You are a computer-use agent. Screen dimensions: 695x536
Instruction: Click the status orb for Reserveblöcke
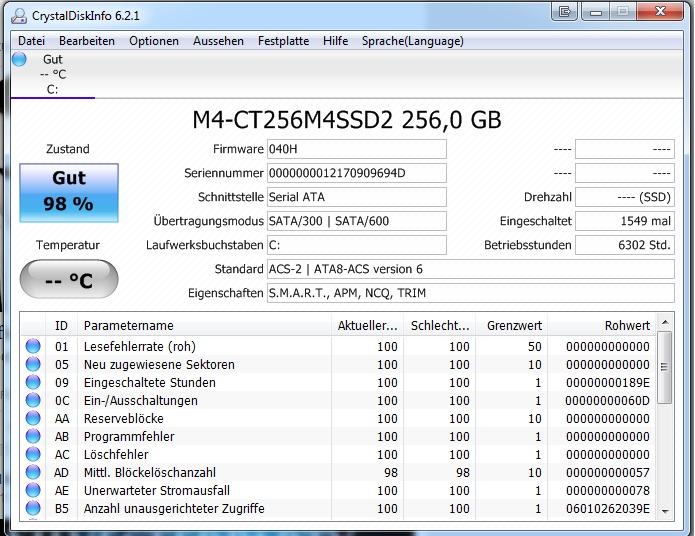(x=33, y=418)
